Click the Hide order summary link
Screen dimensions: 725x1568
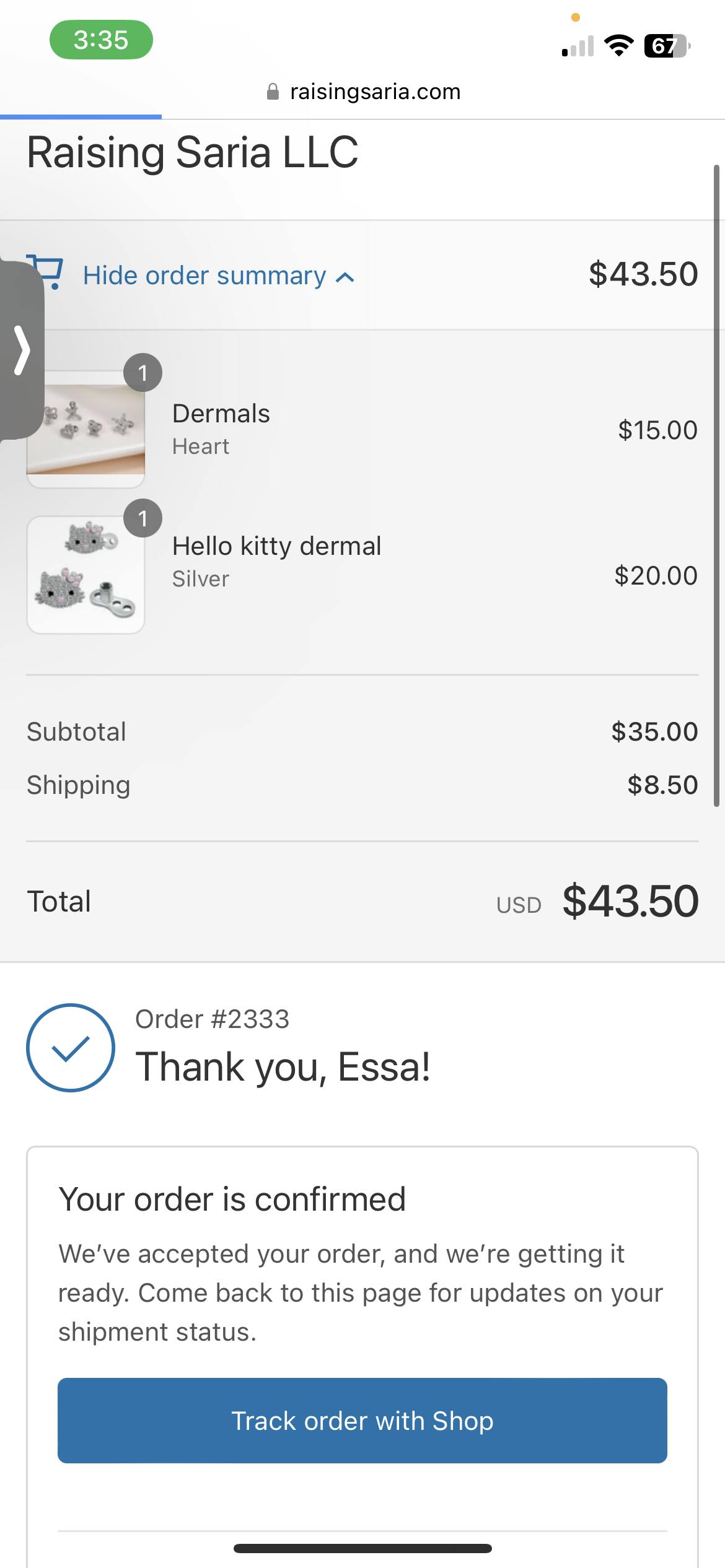204,276
